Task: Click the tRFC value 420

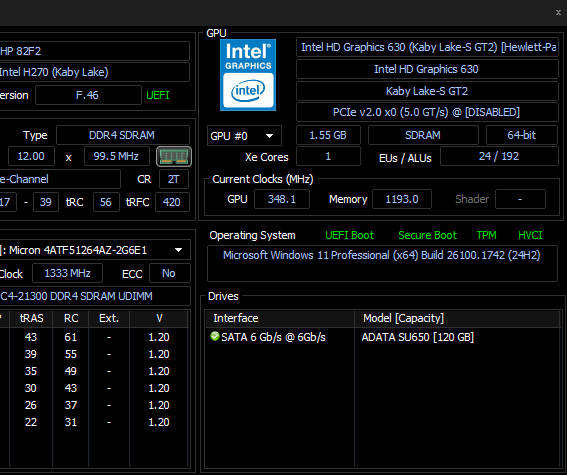Action: click(172, 202)
